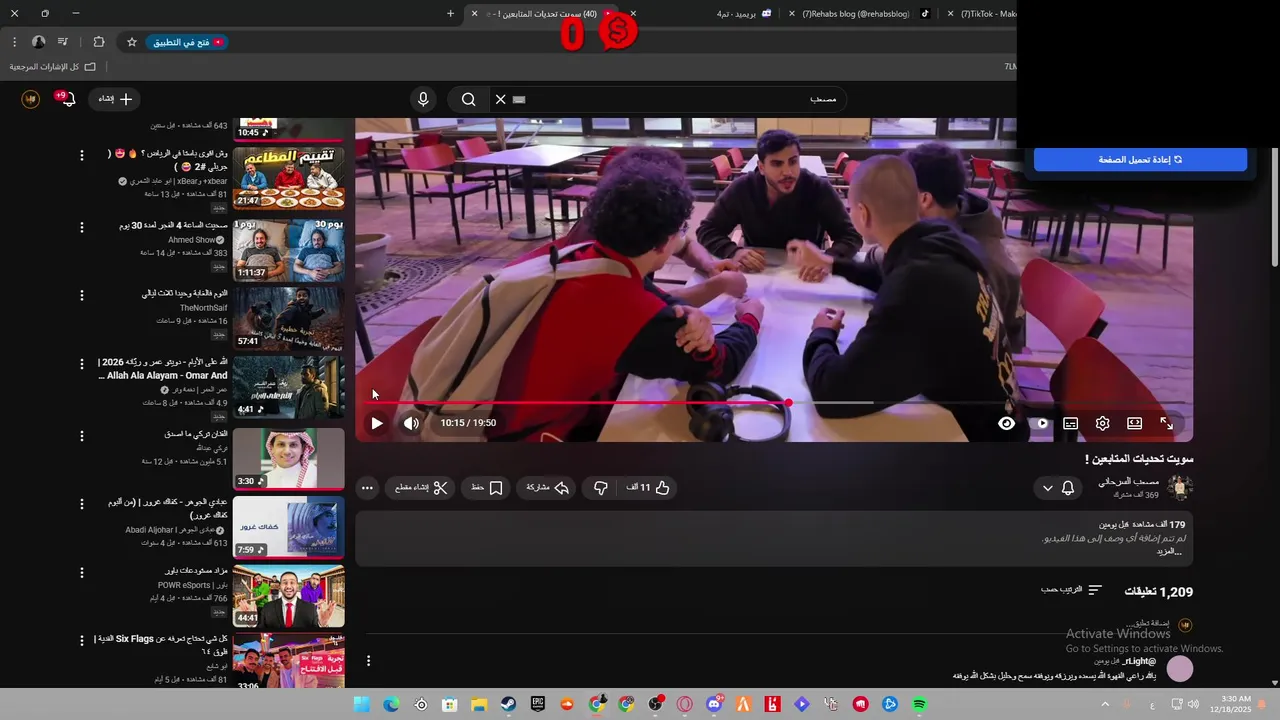This screenshot has width=1280, height=720.
Task: Open options for the Ahmed Show video
Action: [x=82, y=227]
